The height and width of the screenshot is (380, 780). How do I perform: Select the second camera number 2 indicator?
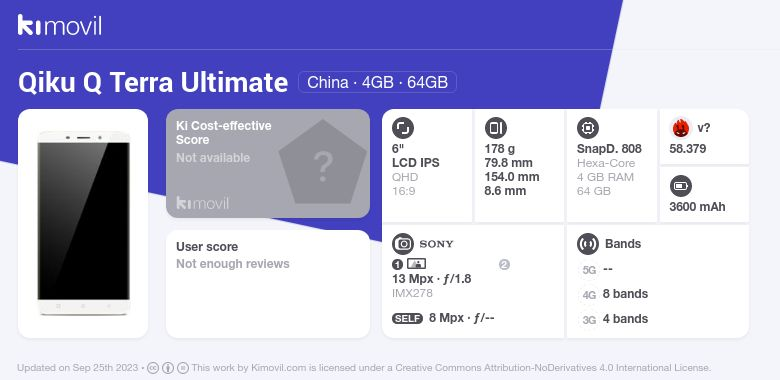point(504,265)
